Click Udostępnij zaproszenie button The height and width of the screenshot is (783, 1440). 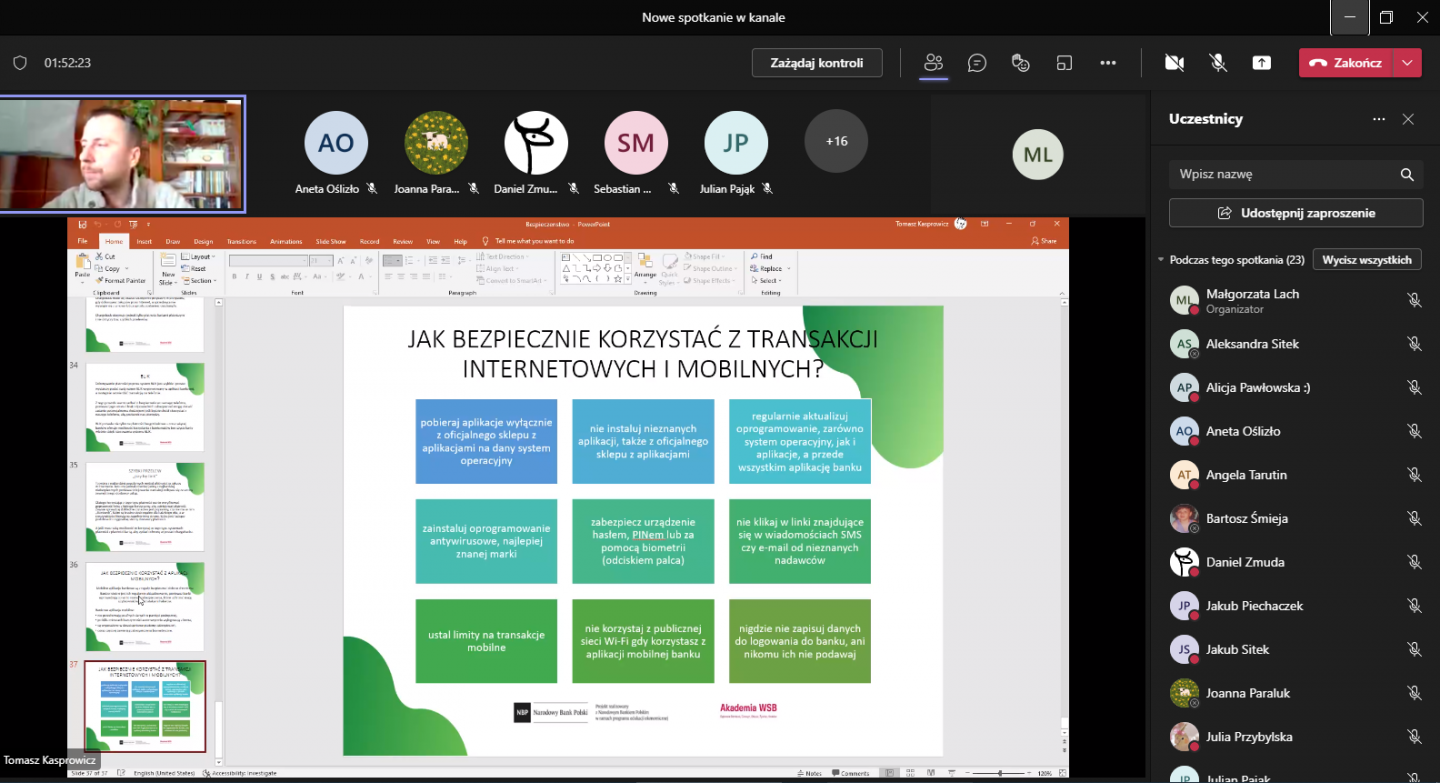pos(1296,213)
